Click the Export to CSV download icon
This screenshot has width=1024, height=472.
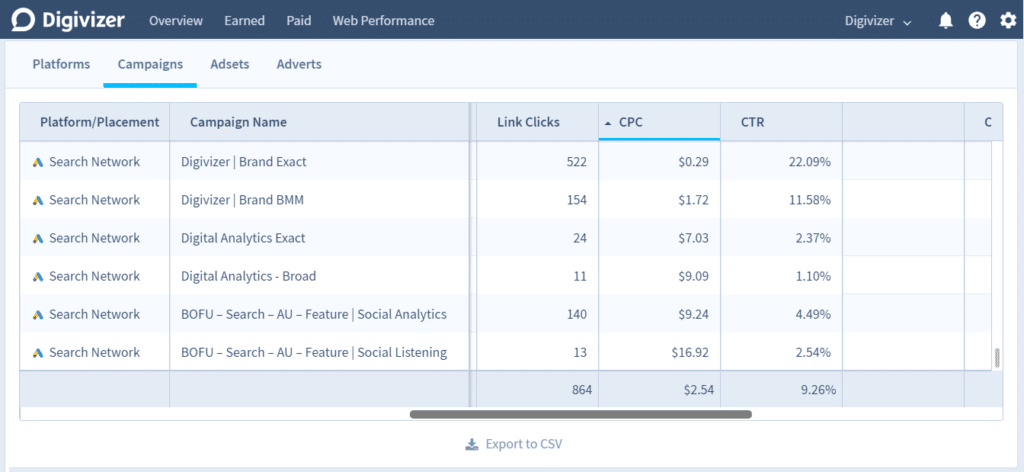472,444
